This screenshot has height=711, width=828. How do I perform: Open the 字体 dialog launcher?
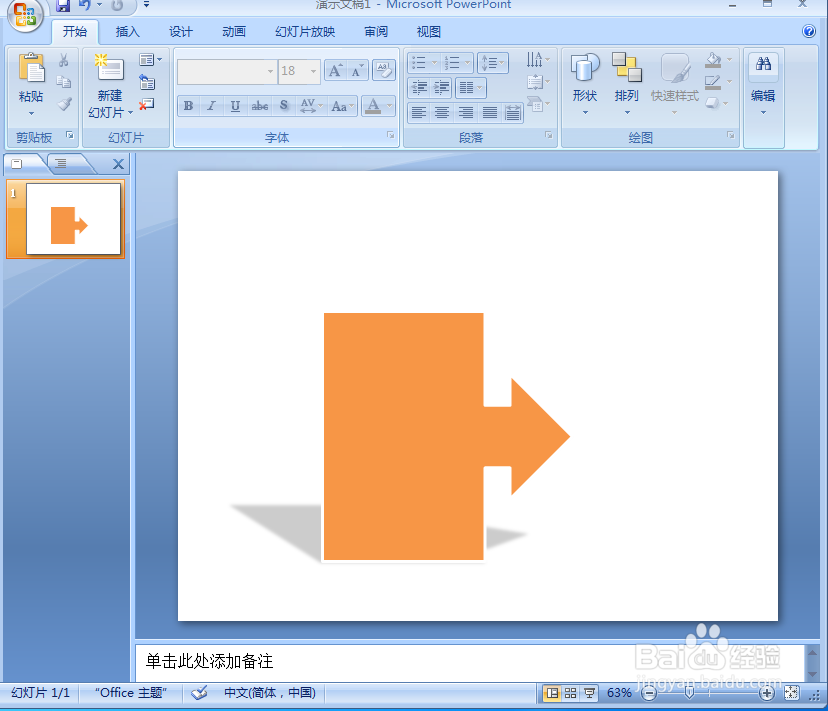pos(391,135)
